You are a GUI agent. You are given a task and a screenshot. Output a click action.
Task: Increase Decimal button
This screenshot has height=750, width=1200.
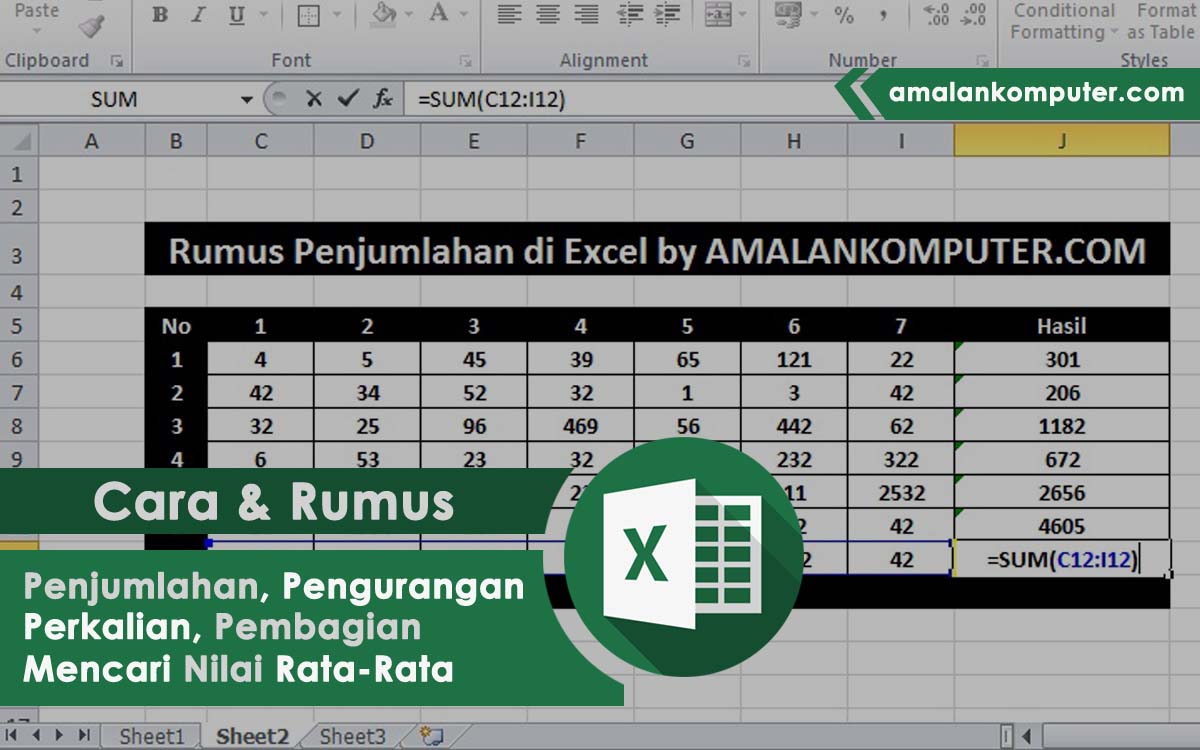[937, 15]
